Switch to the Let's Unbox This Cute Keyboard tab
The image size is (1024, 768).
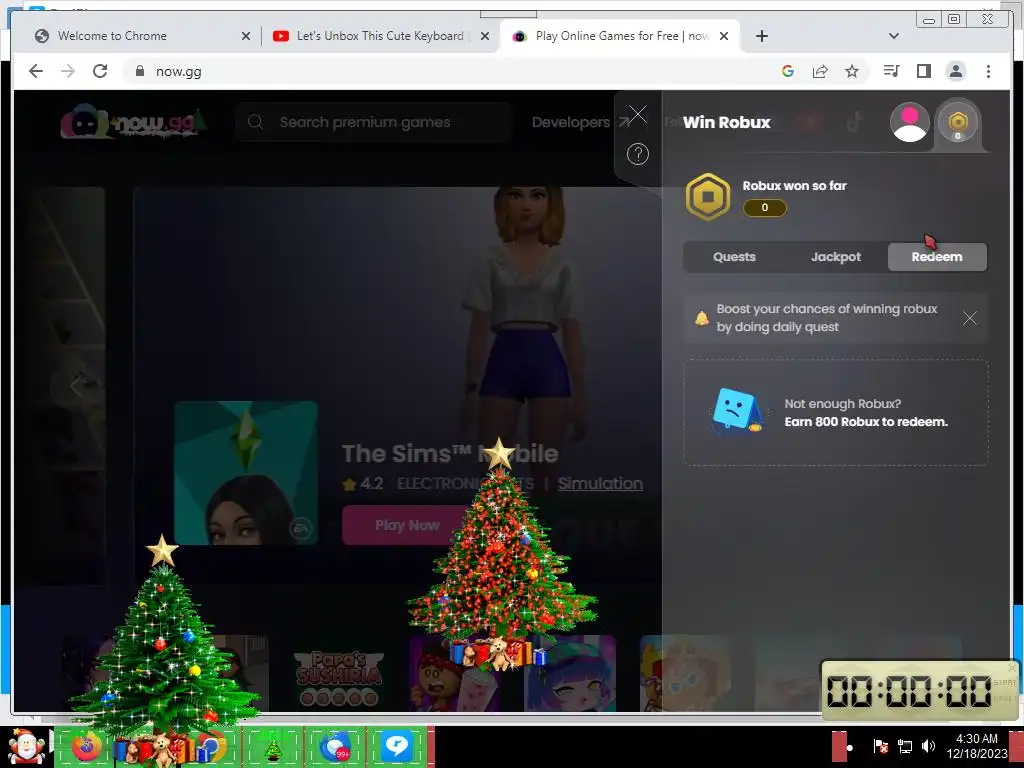click(x=380, y=36)
